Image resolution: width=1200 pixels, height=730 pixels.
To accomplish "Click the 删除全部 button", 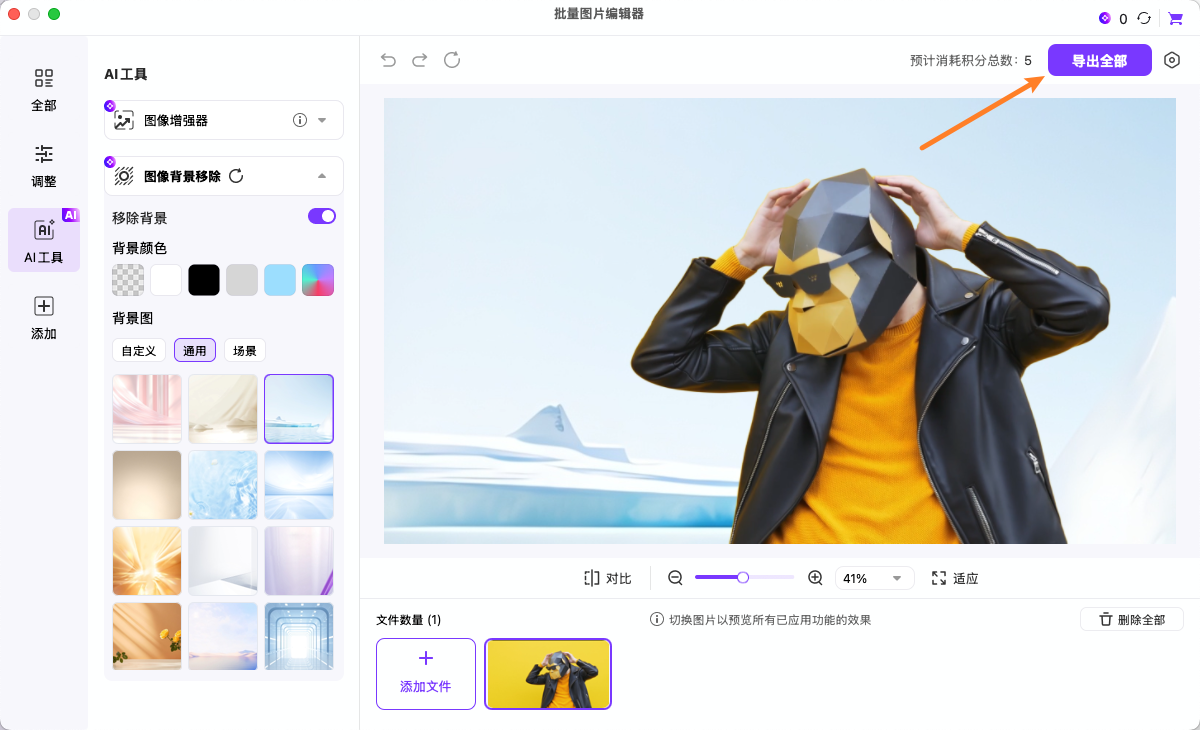I will click(1131, 619).
